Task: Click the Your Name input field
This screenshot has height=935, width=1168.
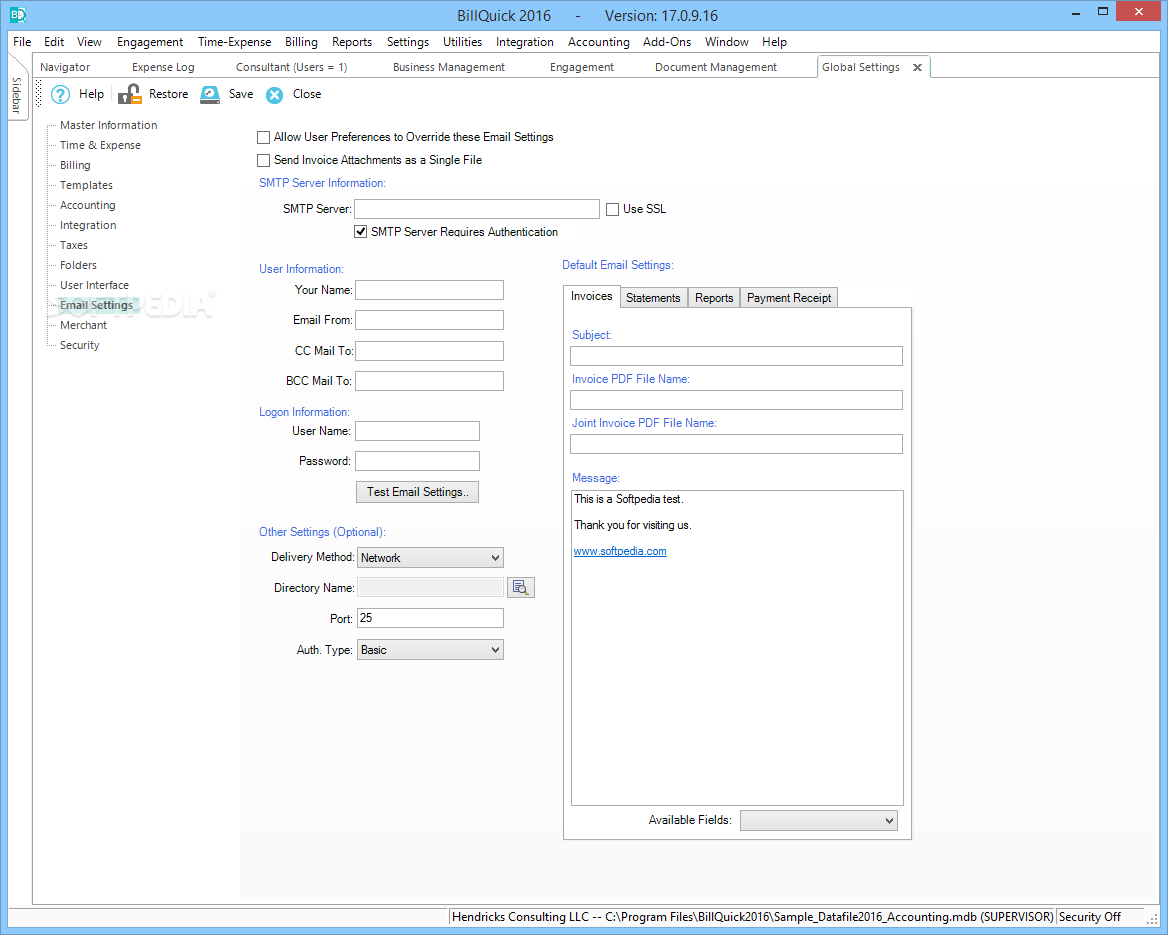Action: pos(429,291)
